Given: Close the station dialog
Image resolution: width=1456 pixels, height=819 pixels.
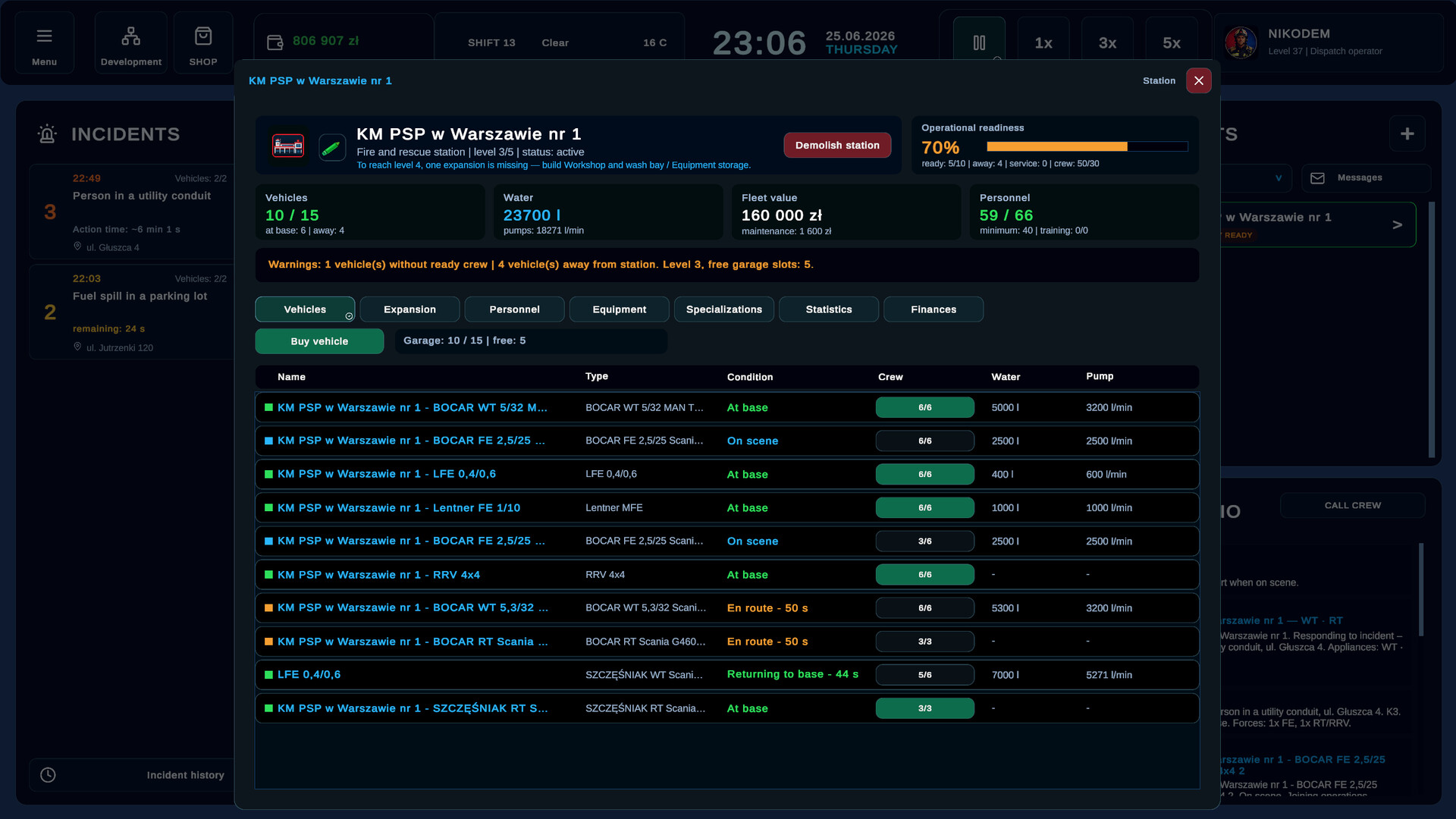Looking at the screenshot, I should point(1198,80).
